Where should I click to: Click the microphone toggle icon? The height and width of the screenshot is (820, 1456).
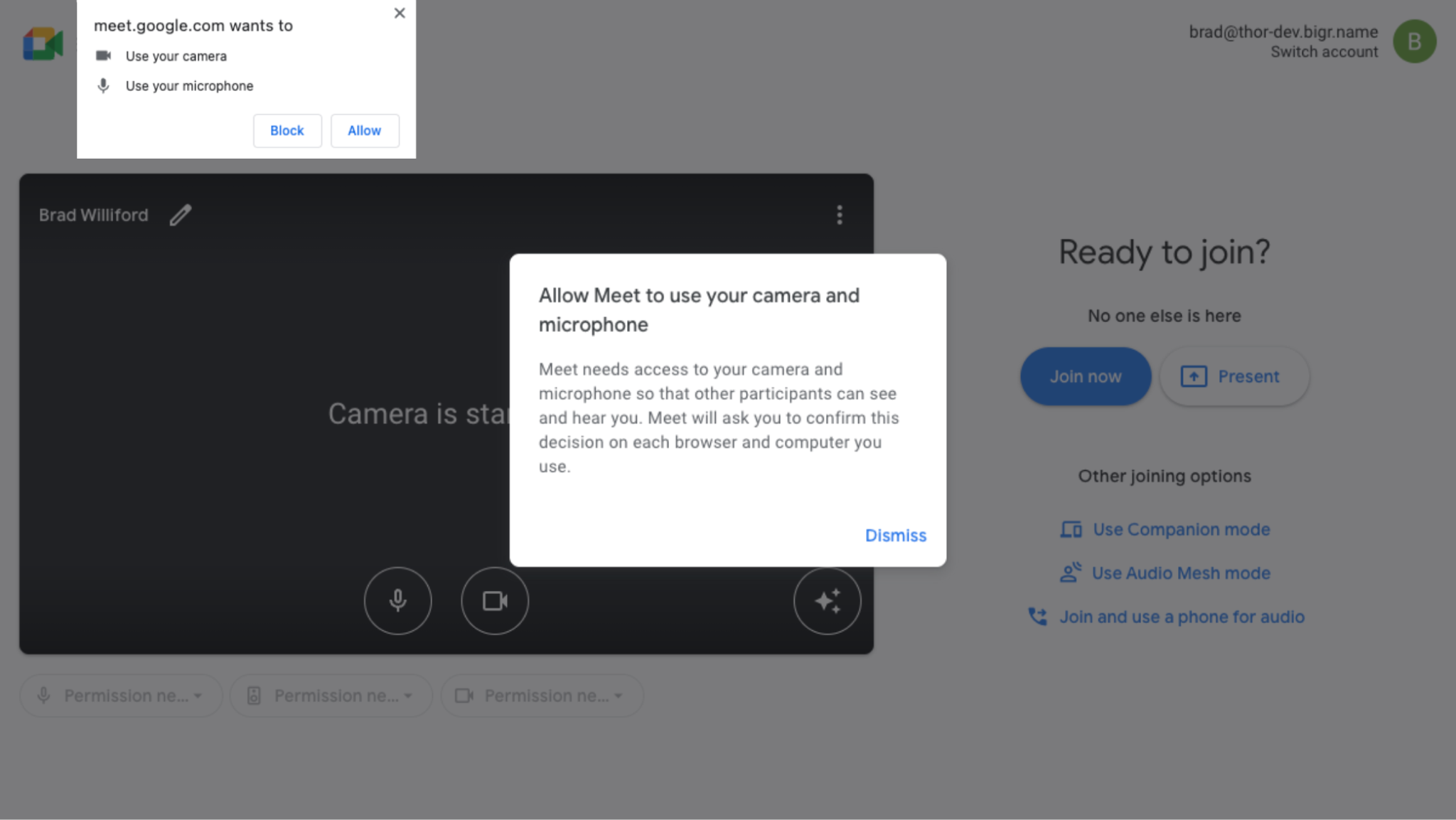pos(398,600)
